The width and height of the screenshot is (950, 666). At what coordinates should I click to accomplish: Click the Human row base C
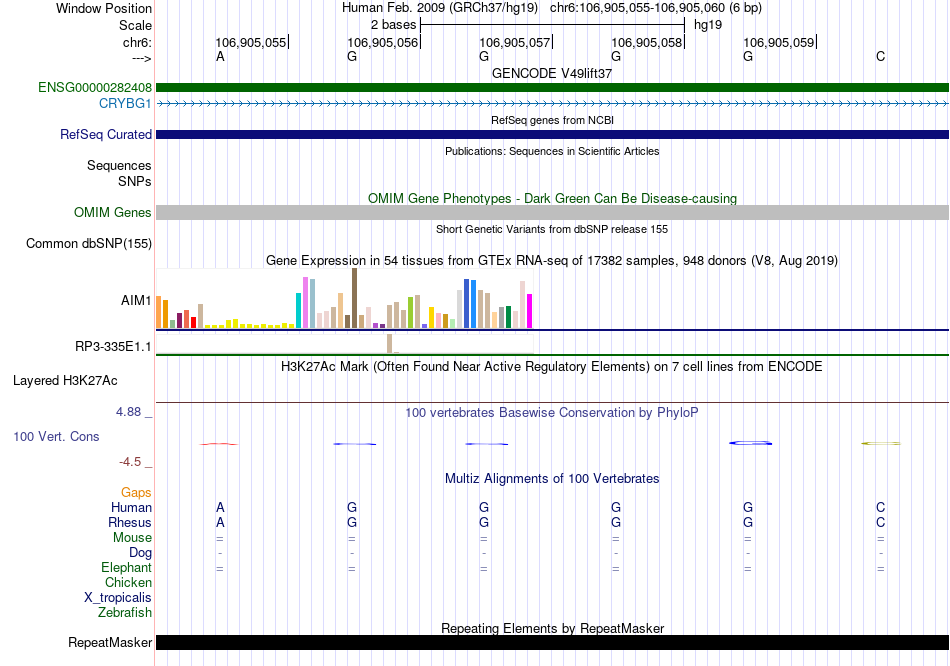880,507
